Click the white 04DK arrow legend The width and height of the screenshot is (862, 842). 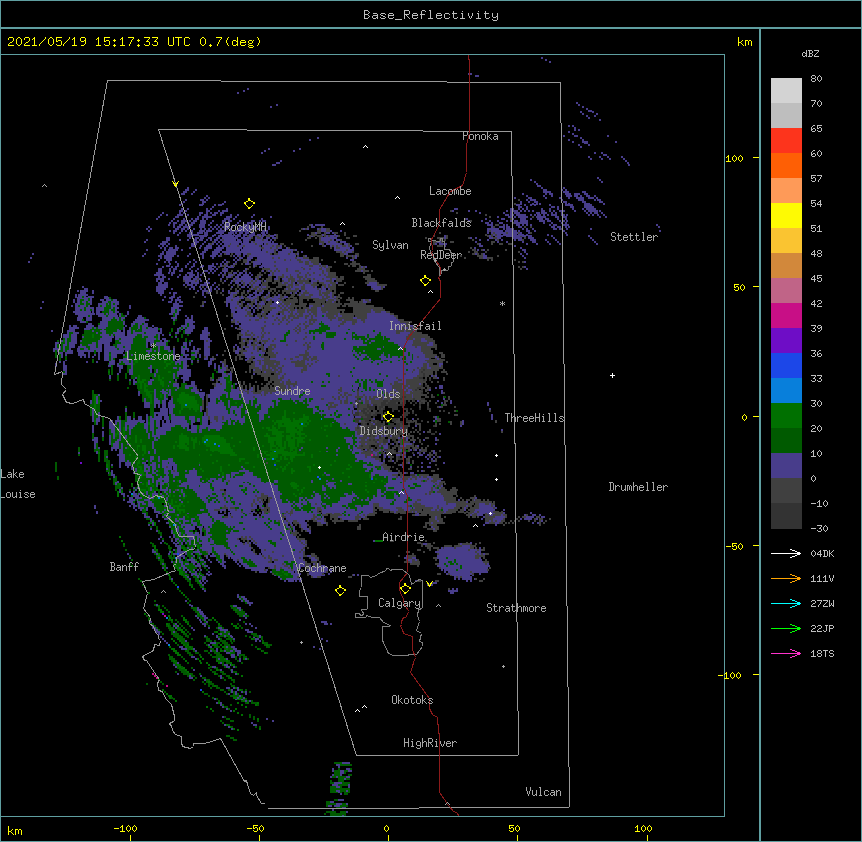(x=786, y=553)
